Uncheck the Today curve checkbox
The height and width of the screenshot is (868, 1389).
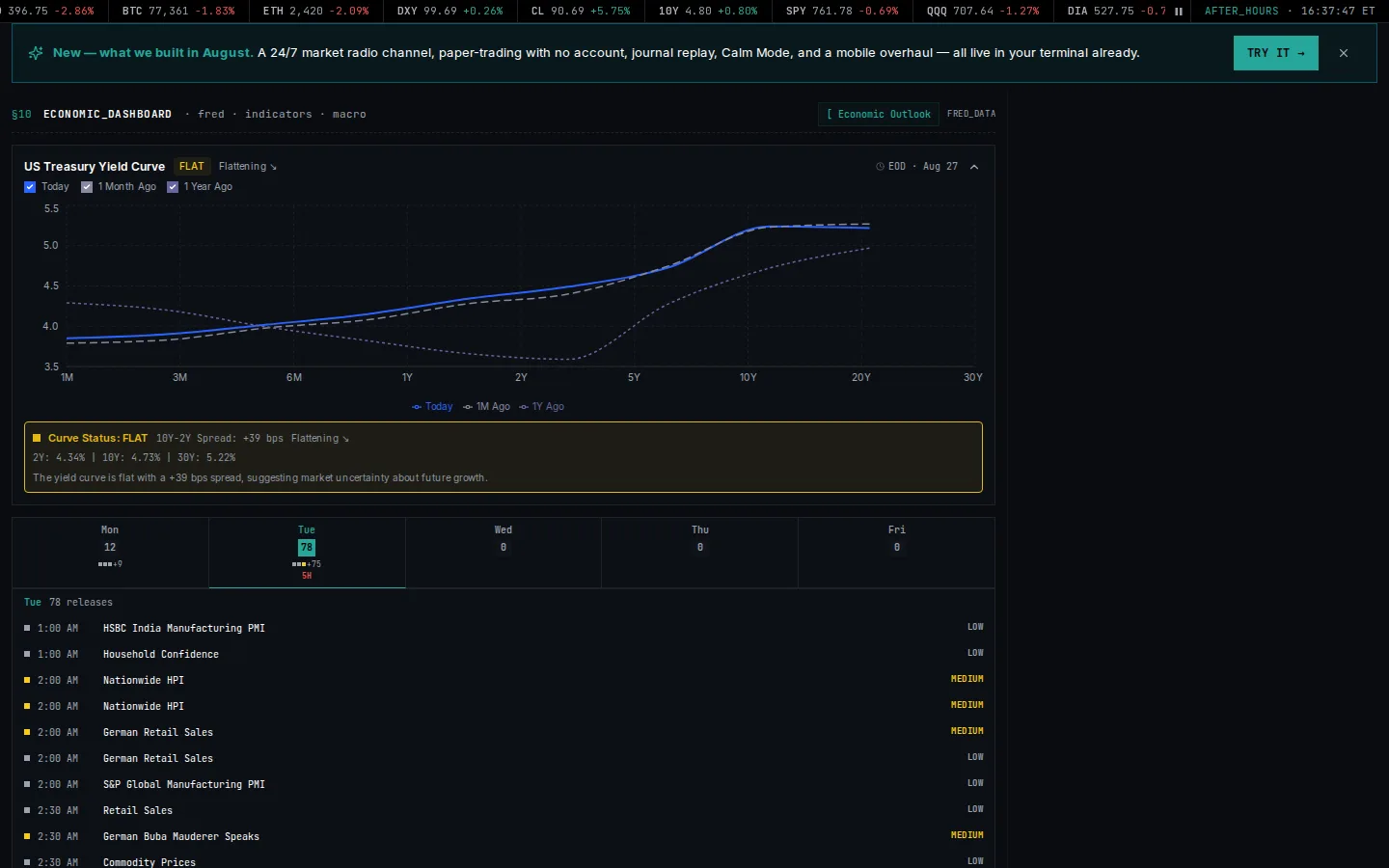click(x=30, y=187)
